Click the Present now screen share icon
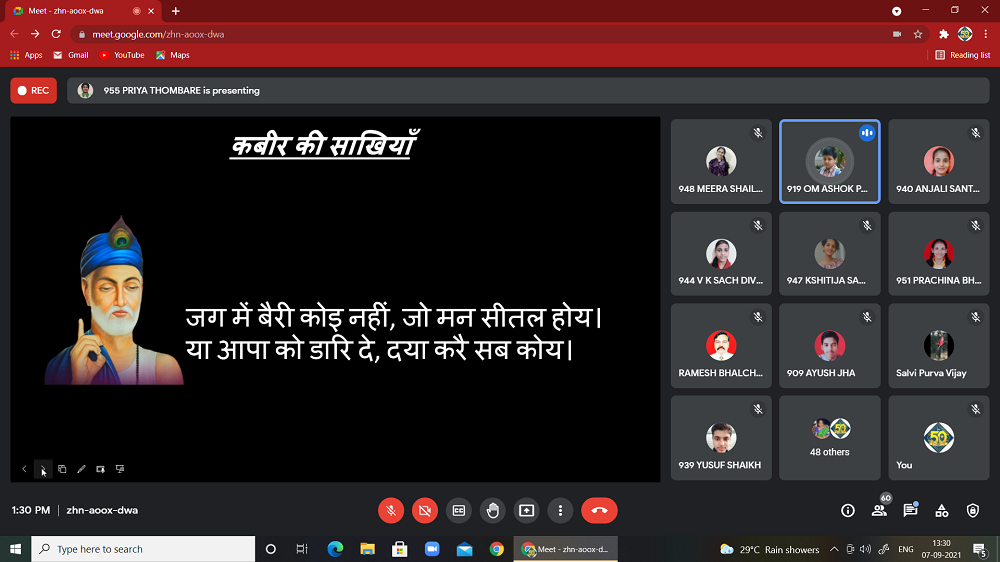The width and height of the screenshot is (1000, 562). [526, 510]
